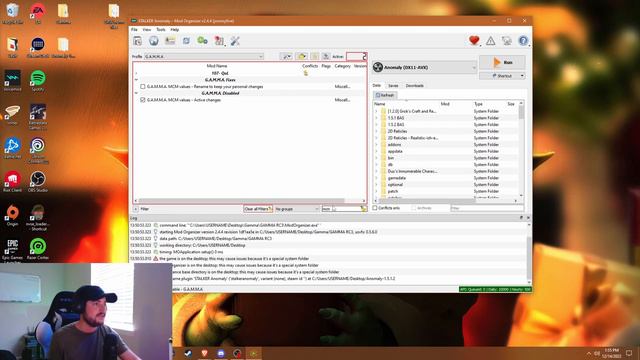Open the Profile G.A.M.M.A. dropdown
The width and height of the screenshot is (640, 360).
point(204,56)
